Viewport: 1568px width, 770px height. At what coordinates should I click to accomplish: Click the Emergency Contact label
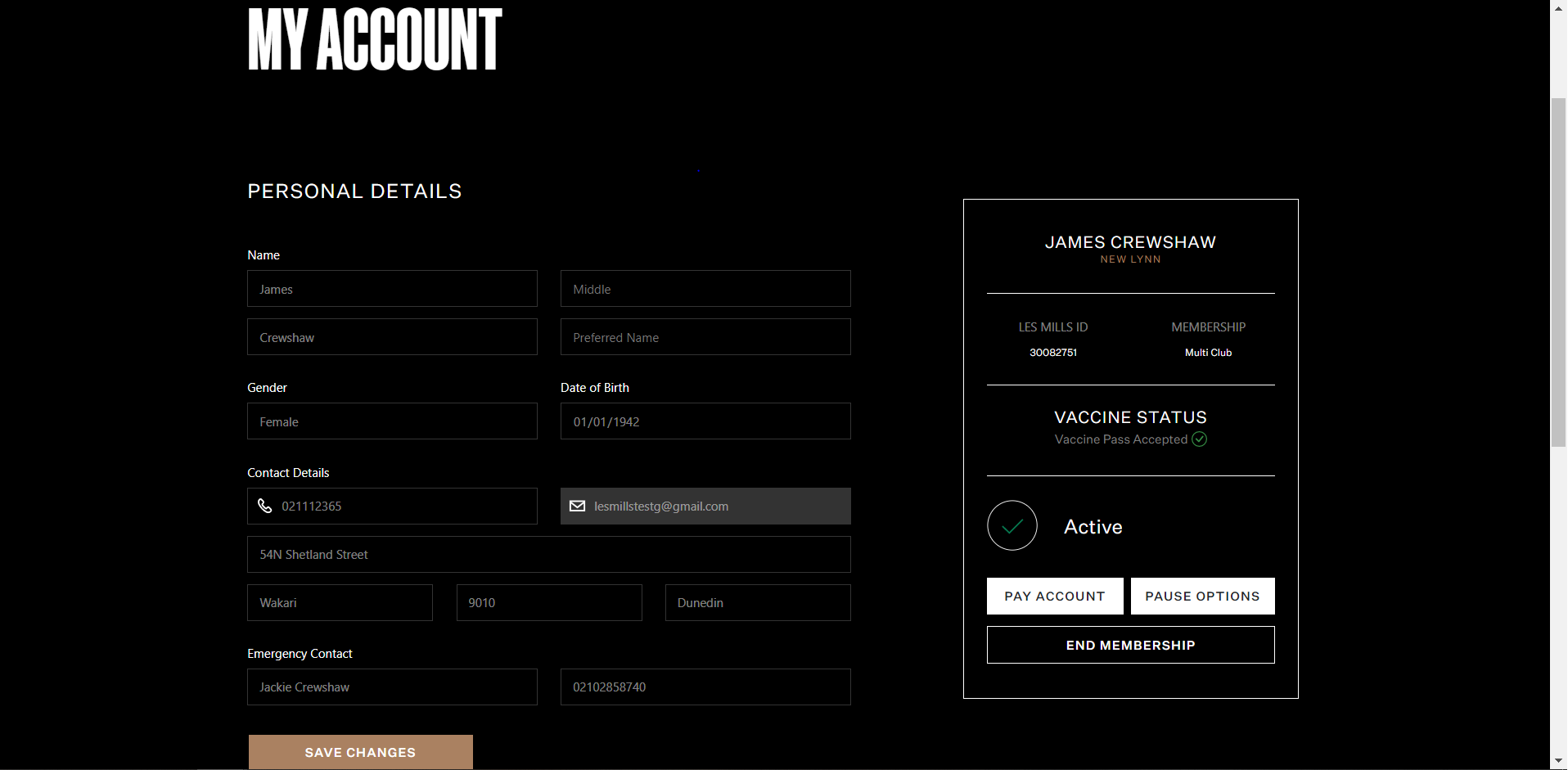[300, 654]
